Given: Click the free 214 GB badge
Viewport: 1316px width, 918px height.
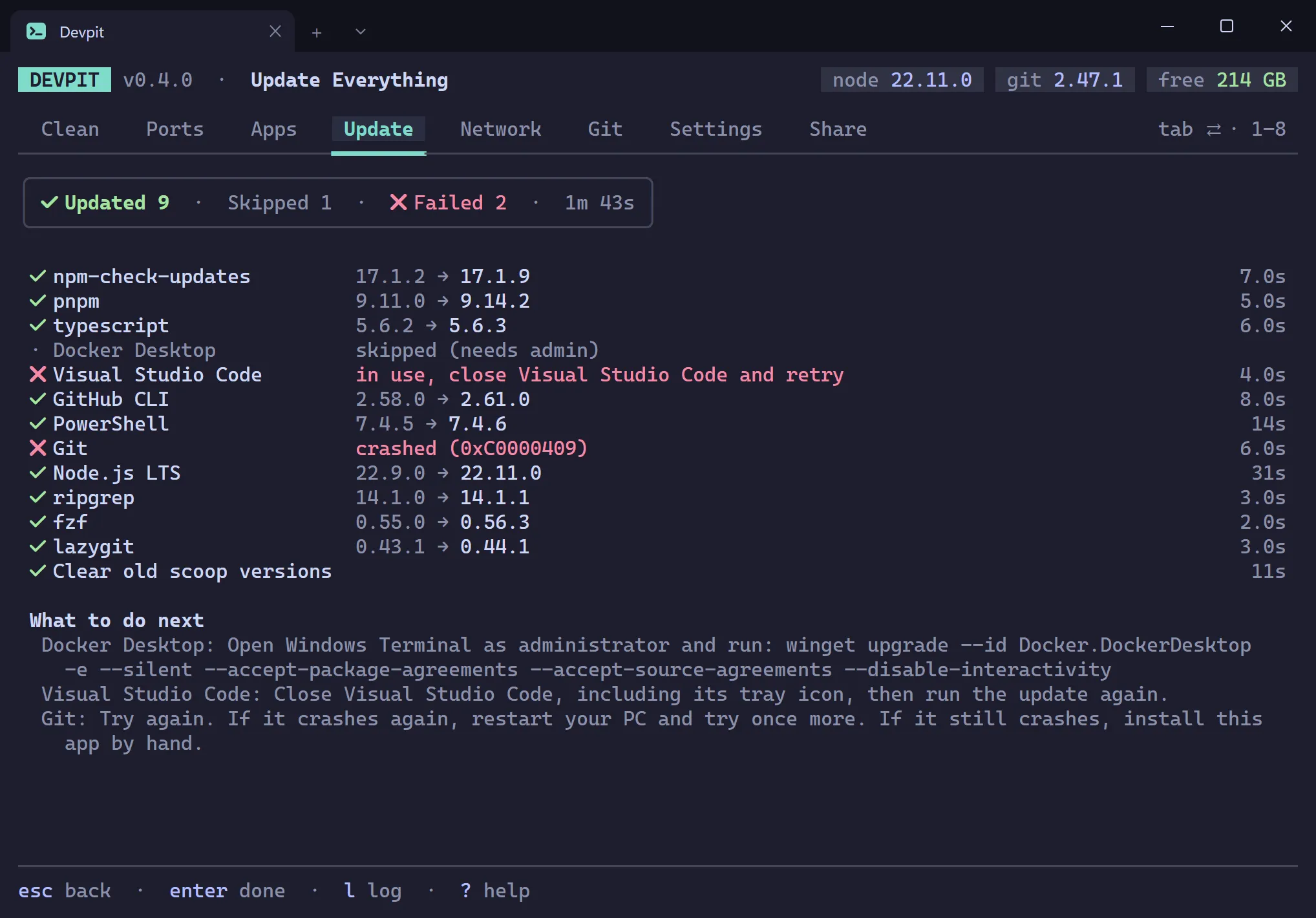Looking at the screenshot, I should tap(1222, 80).
